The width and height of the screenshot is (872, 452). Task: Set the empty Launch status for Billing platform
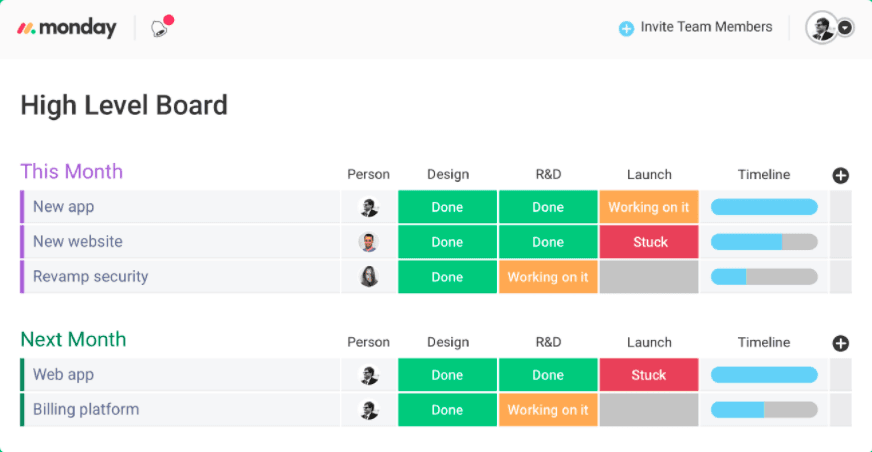coord(649,410)
